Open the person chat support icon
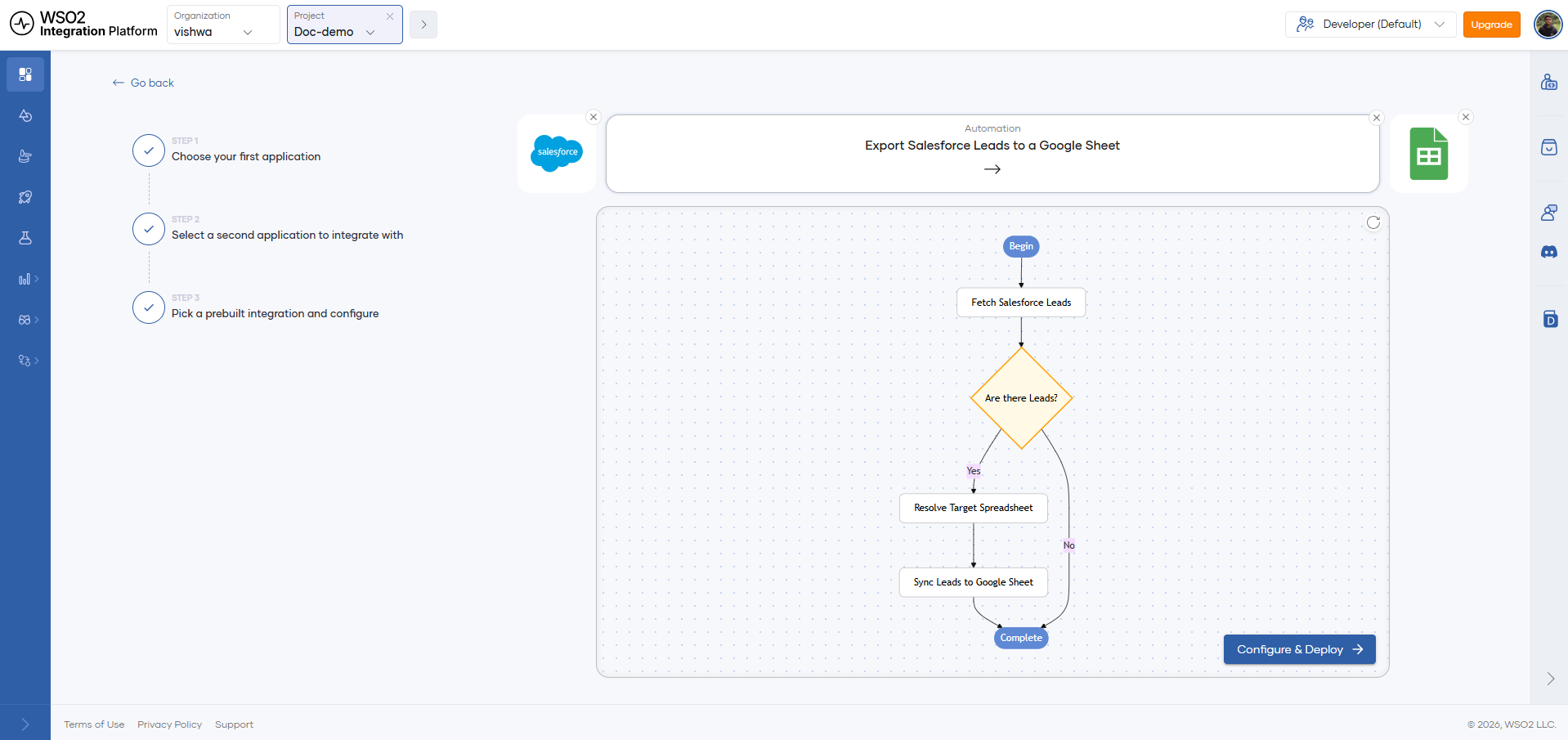 pyautogui.click(x=1549, y=213)
